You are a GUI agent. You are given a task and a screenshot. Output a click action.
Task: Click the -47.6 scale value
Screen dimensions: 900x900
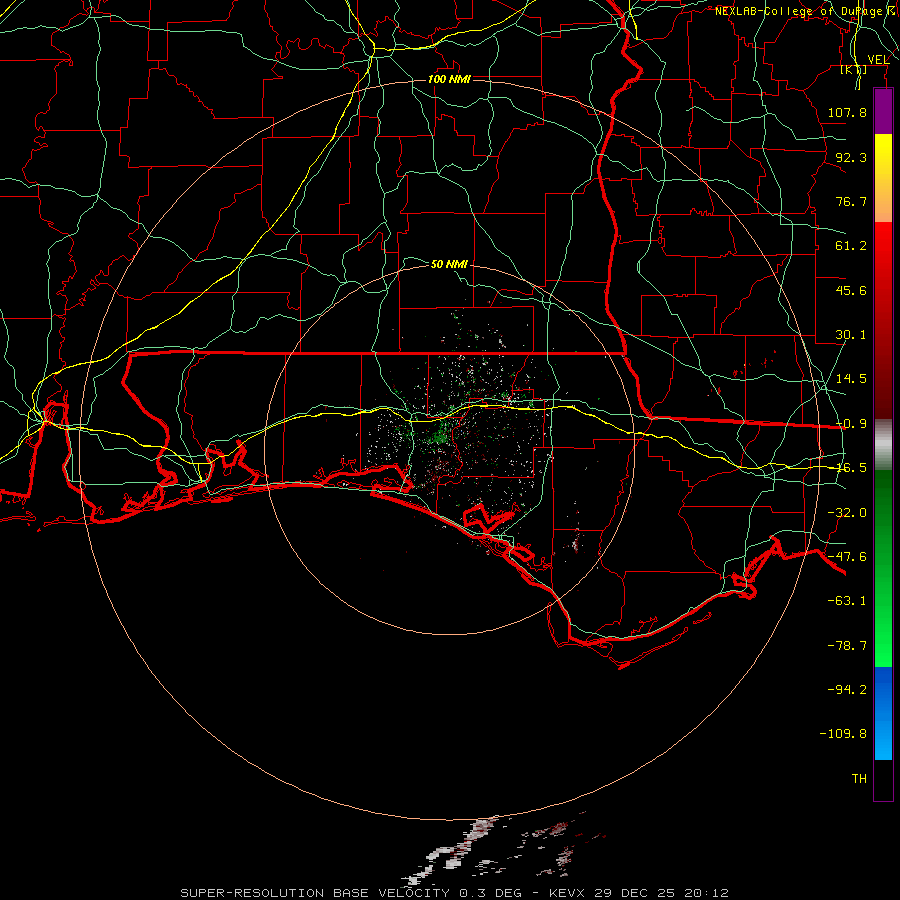(847, 557)
